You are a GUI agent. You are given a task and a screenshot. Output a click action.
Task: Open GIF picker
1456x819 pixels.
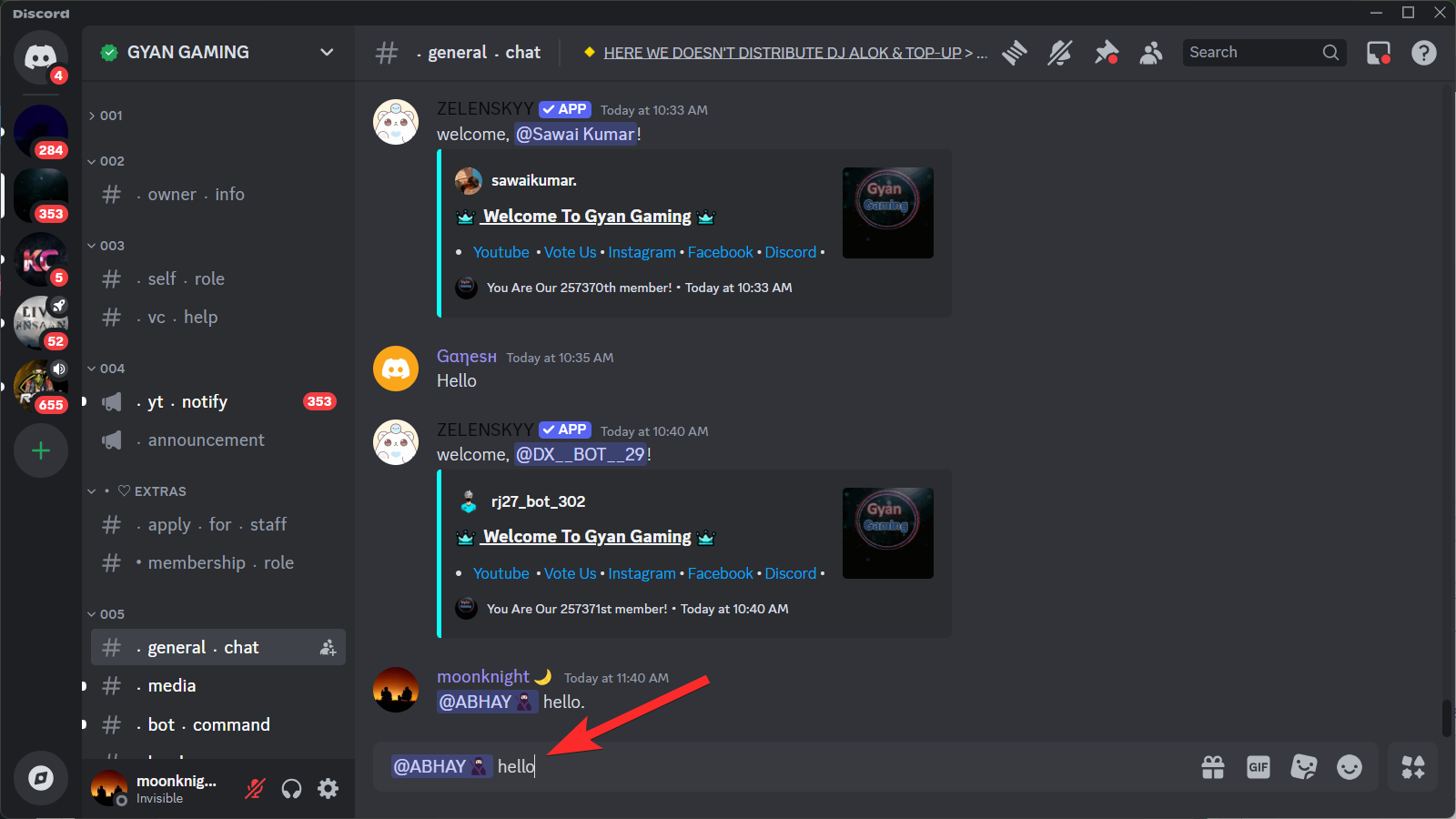pyautogui.click(x=1259, y=767)
